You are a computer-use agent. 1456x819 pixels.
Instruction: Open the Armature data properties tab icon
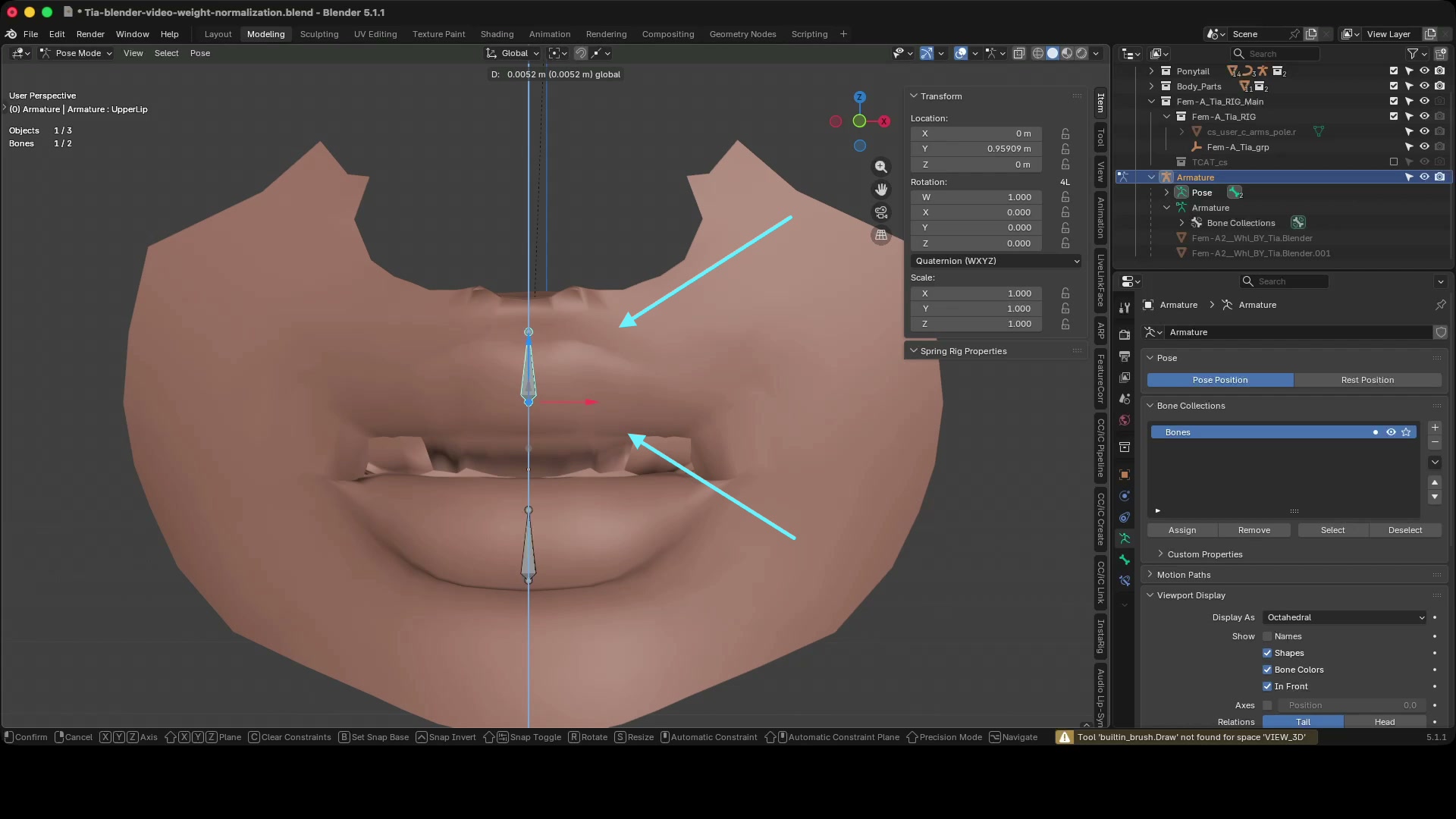pos(1125,538)
